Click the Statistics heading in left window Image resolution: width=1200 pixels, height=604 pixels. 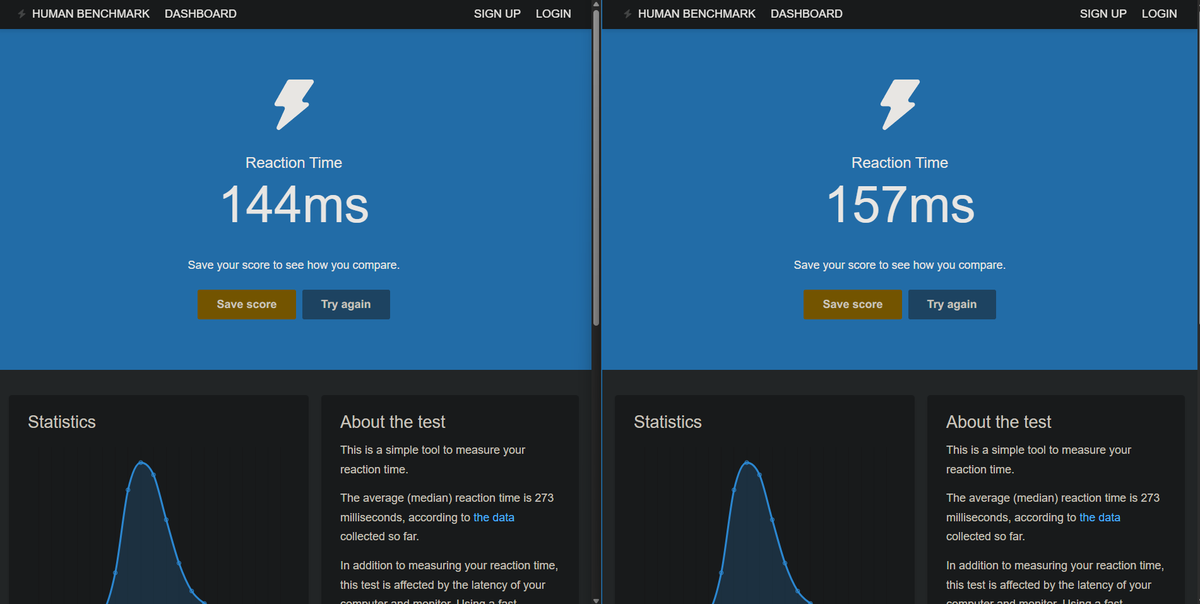(x=62, y=422)
